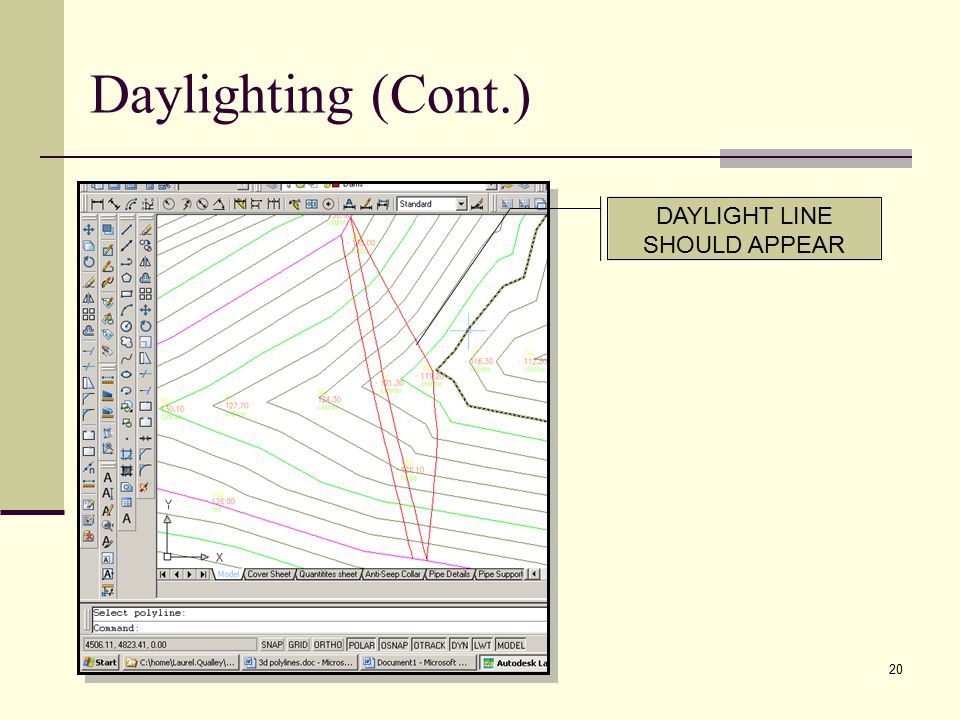Screen dimensions: 960x720
Task: Select the Baseline Dimension tool
Action: coord(257,204)
